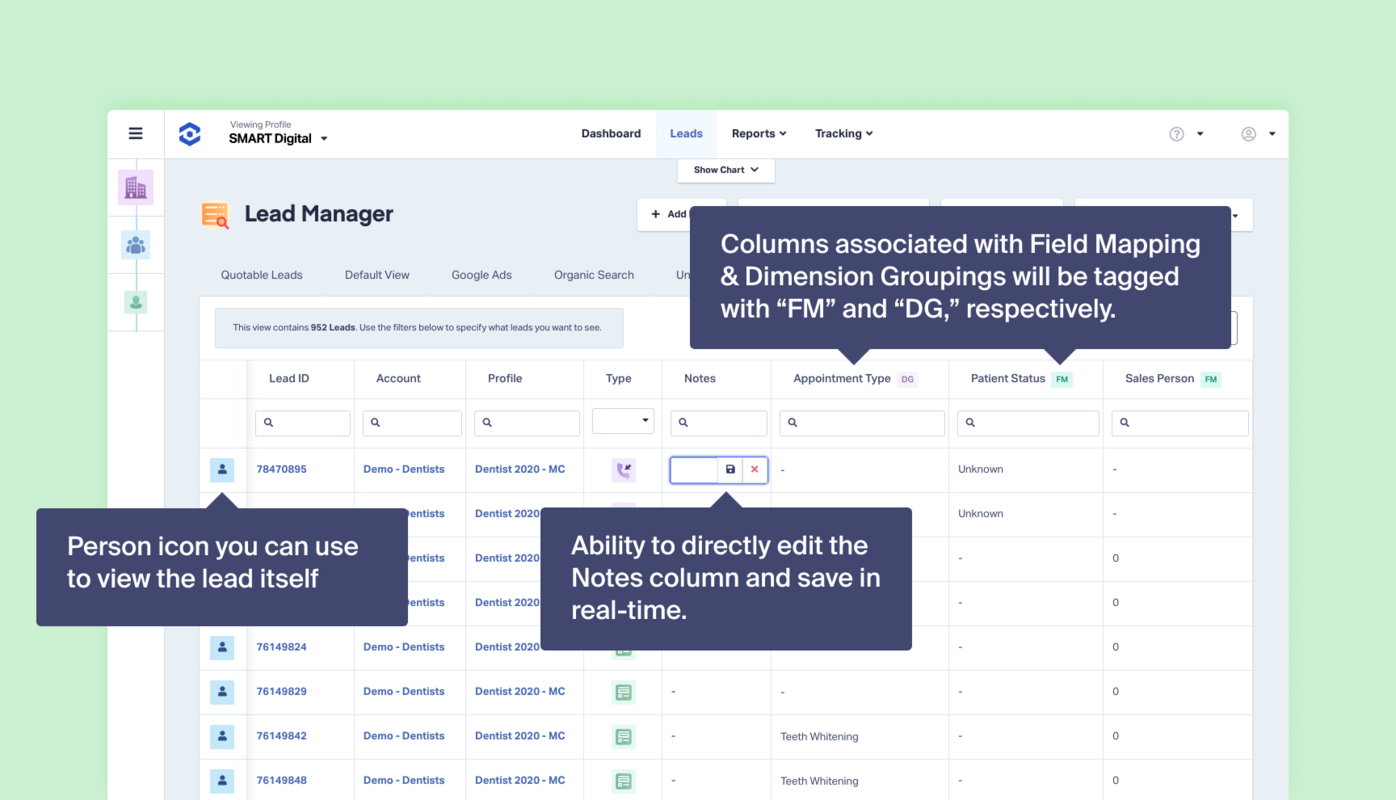
Task: Expand the Show Chart panel
Action: click(726, 170)
